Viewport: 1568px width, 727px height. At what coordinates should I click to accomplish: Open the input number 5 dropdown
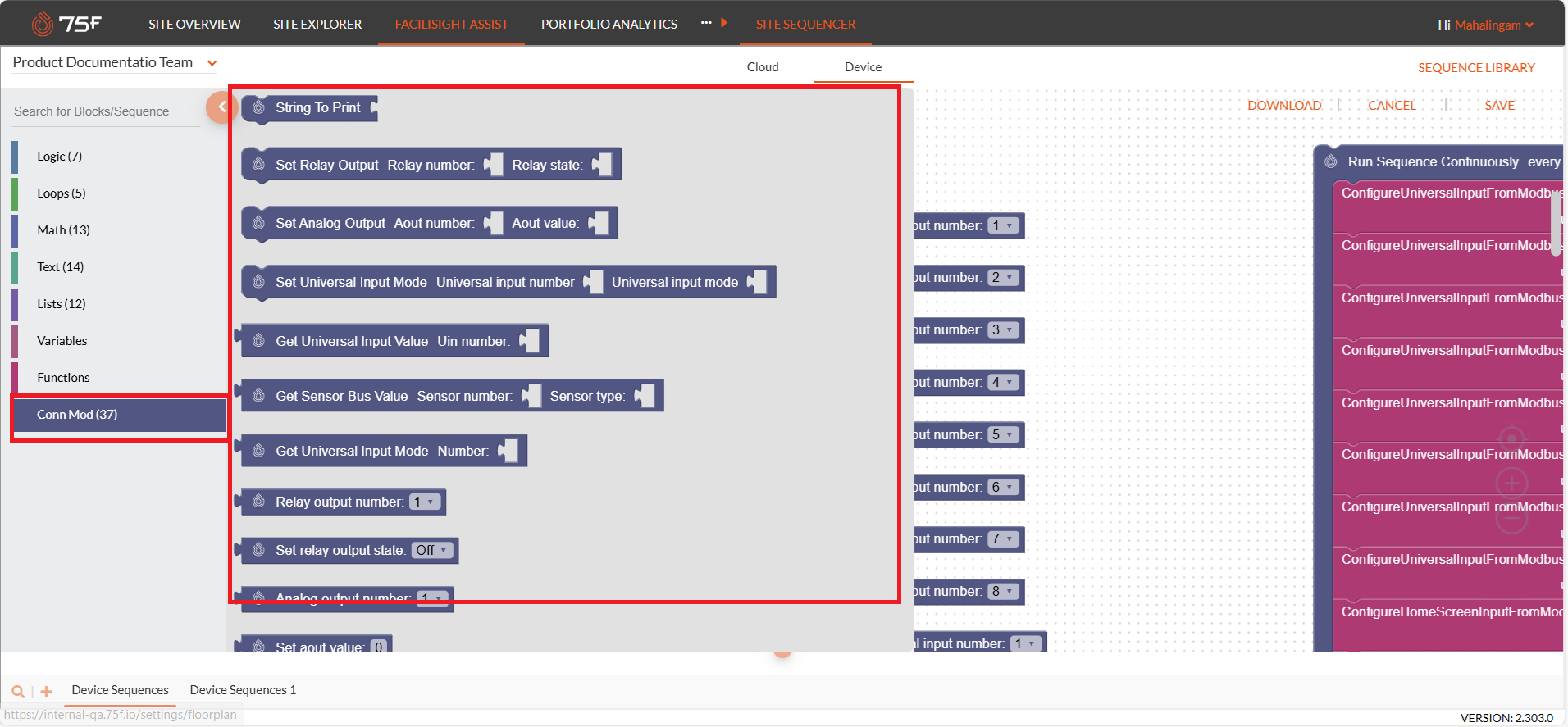1003,434
